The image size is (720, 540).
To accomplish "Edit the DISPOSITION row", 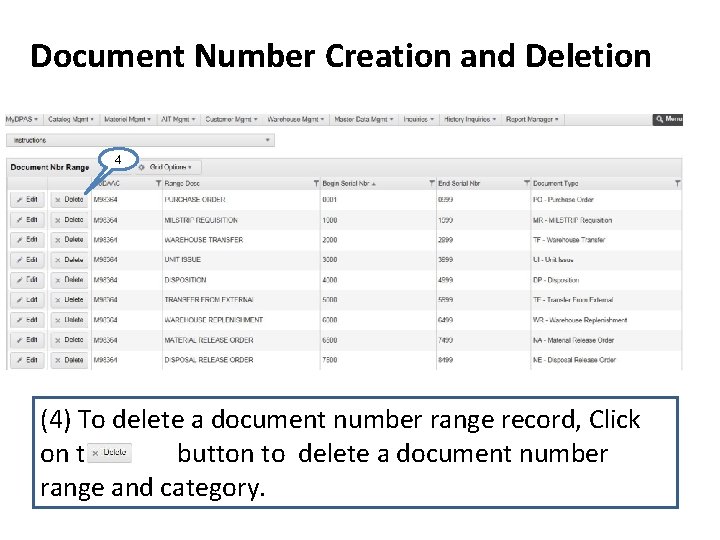I will (x=27, y=280).
